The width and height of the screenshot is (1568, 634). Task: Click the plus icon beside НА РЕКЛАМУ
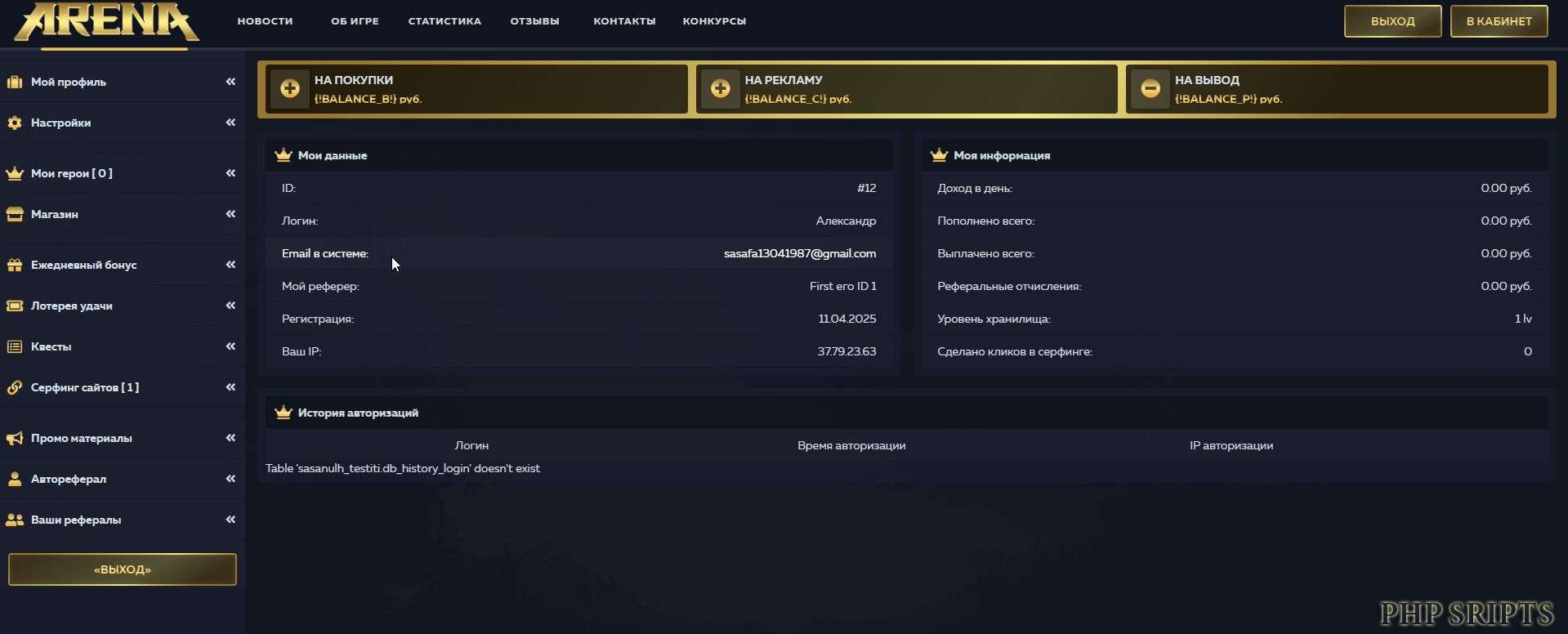coord(720,88)
